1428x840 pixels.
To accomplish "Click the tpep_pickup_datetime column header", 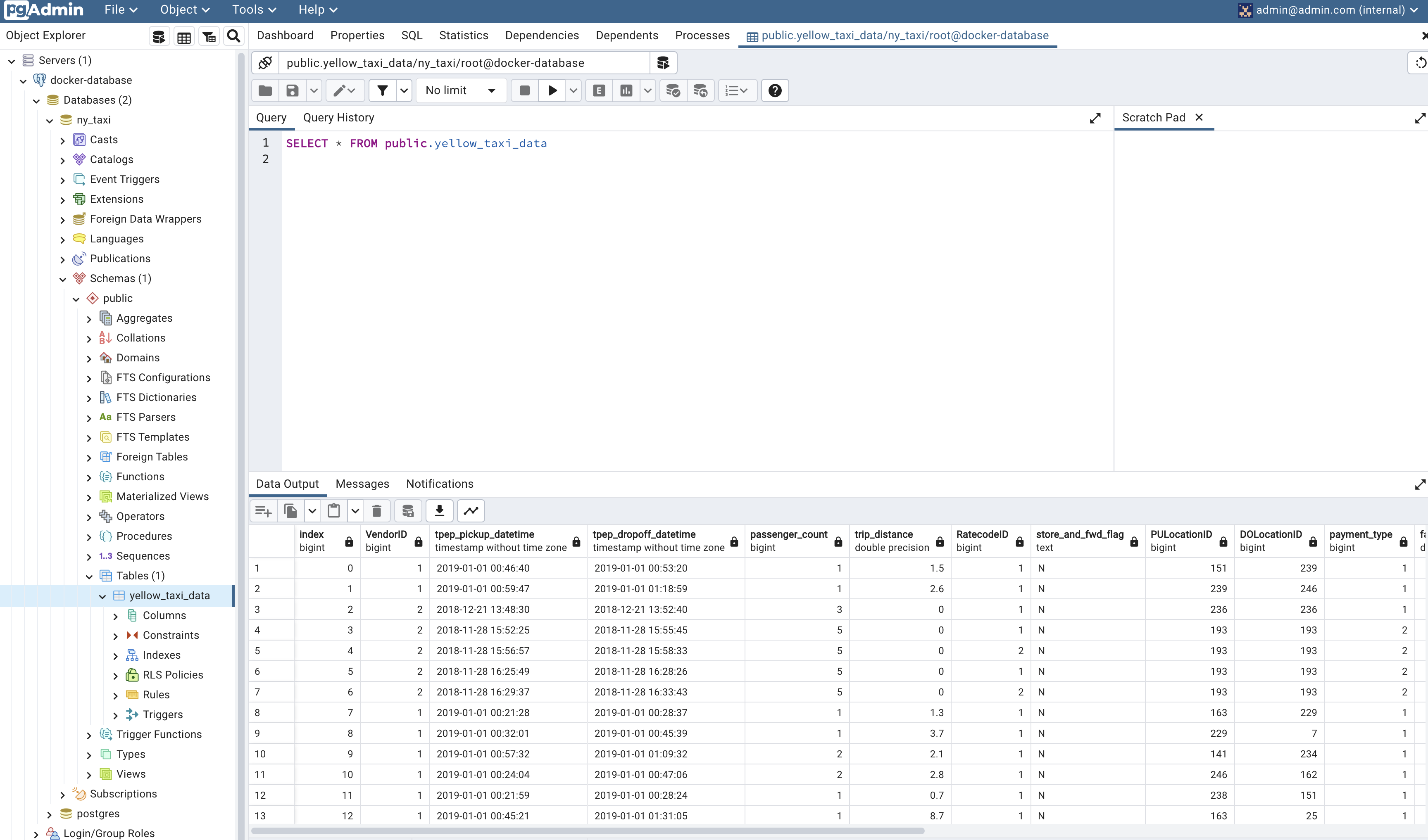I will pyautogui.click(x=508, y=541).
